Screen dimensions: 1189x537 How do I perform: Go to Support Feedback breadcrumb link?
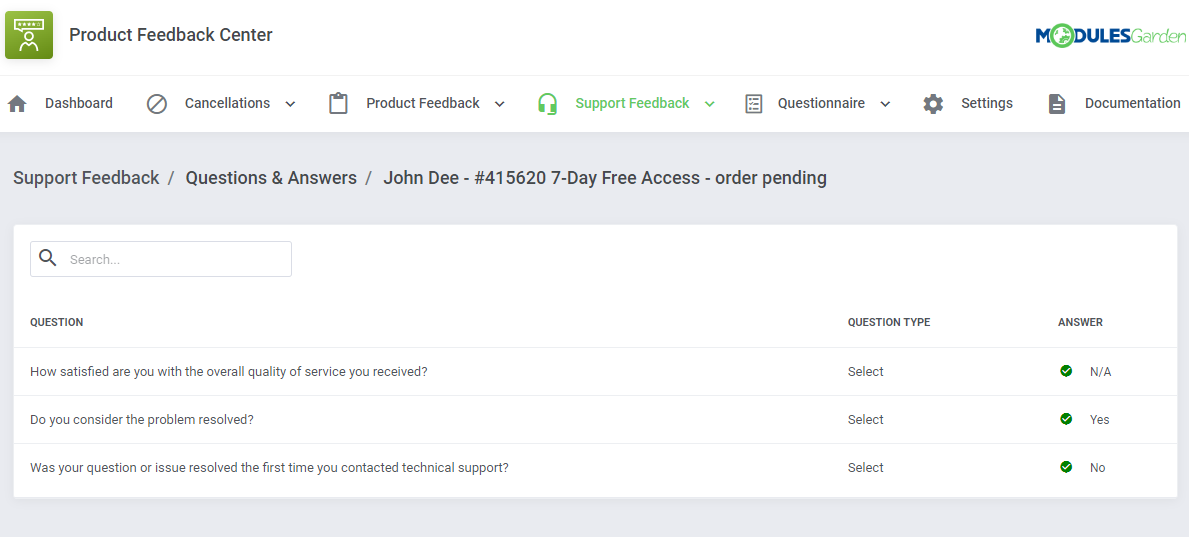click(x=86, y=178)
